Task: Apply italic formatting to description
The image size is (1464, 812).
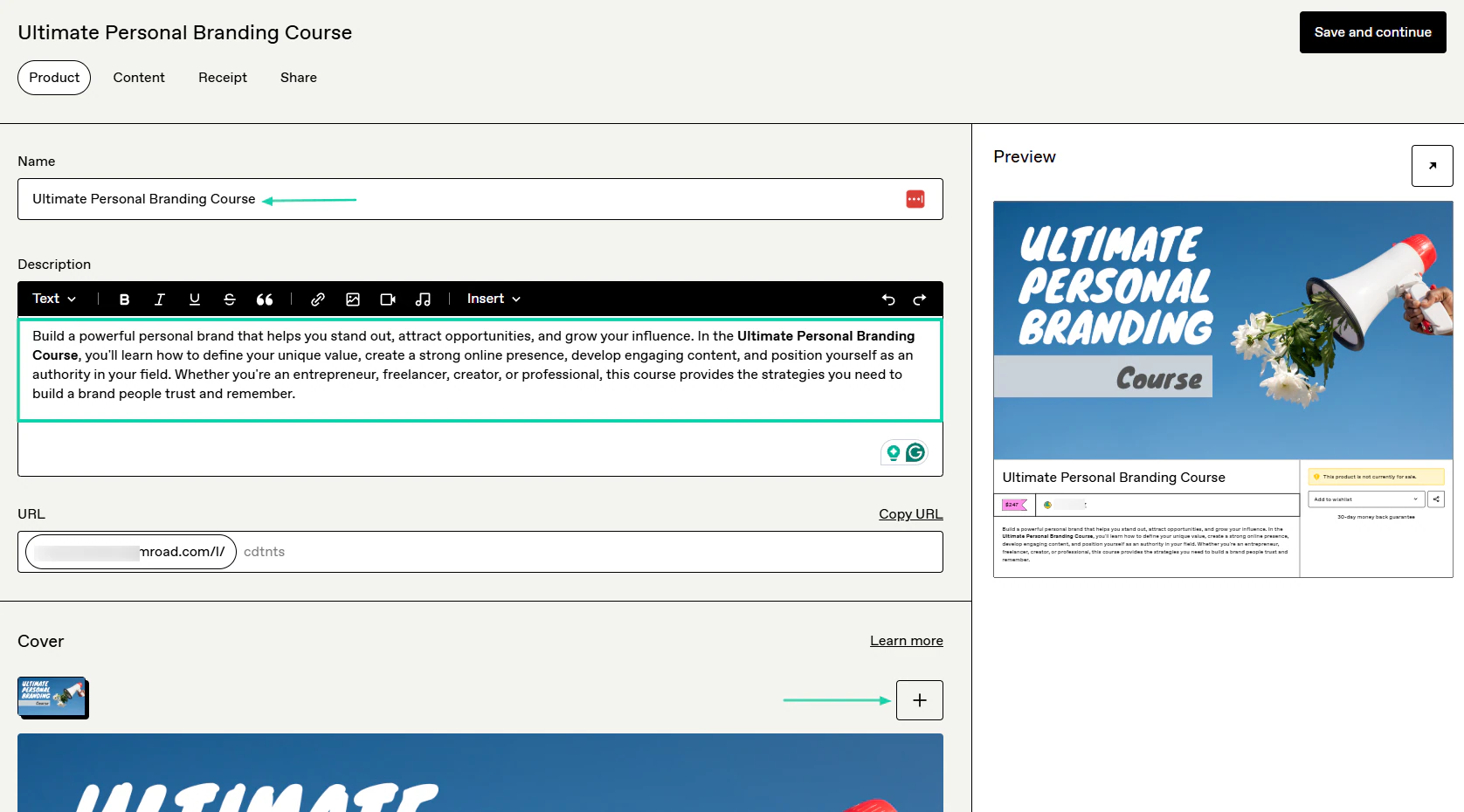Action: (159, 299)
